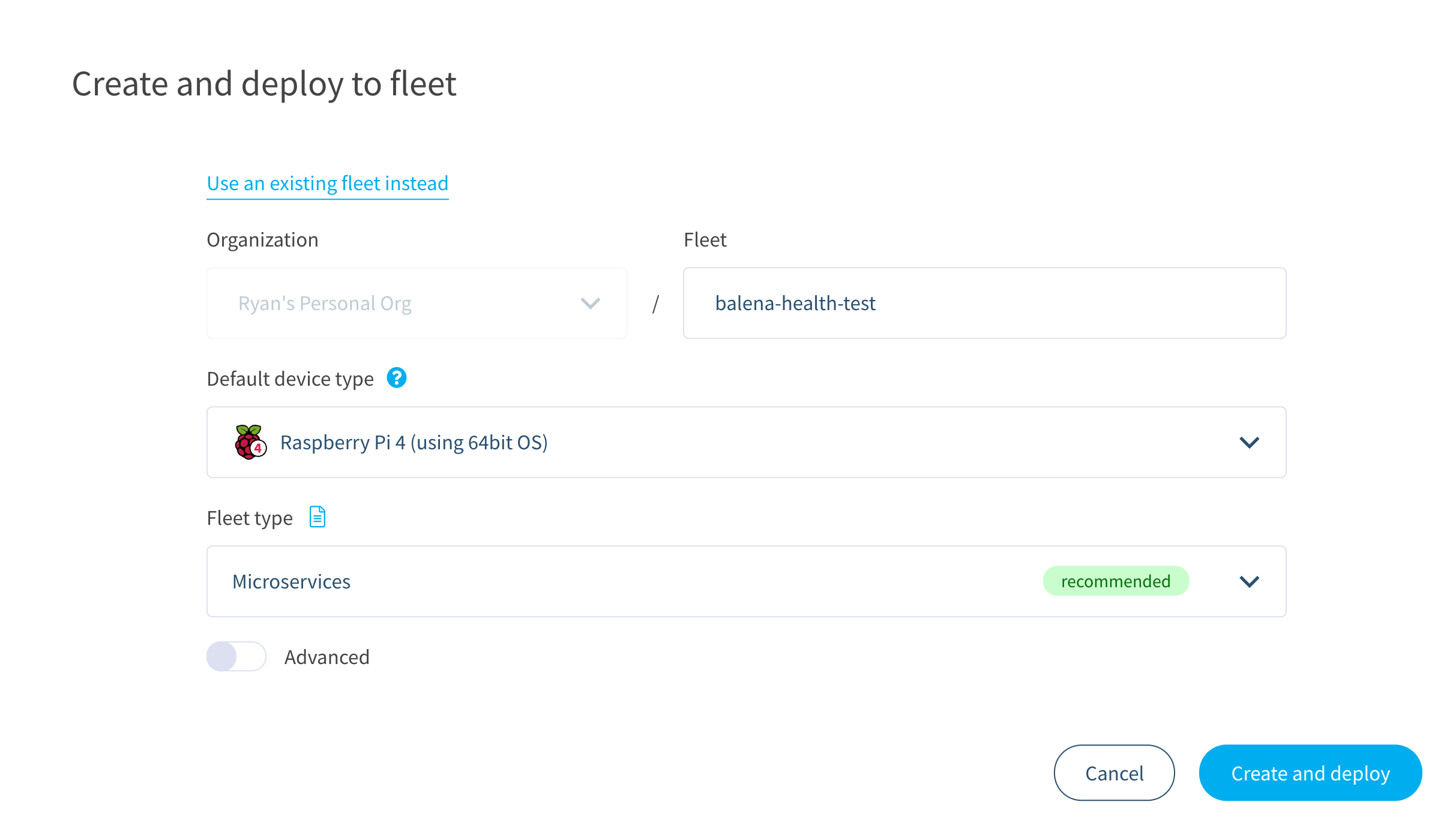Click the balena-health-test fleet name field

tap(984, 304)
